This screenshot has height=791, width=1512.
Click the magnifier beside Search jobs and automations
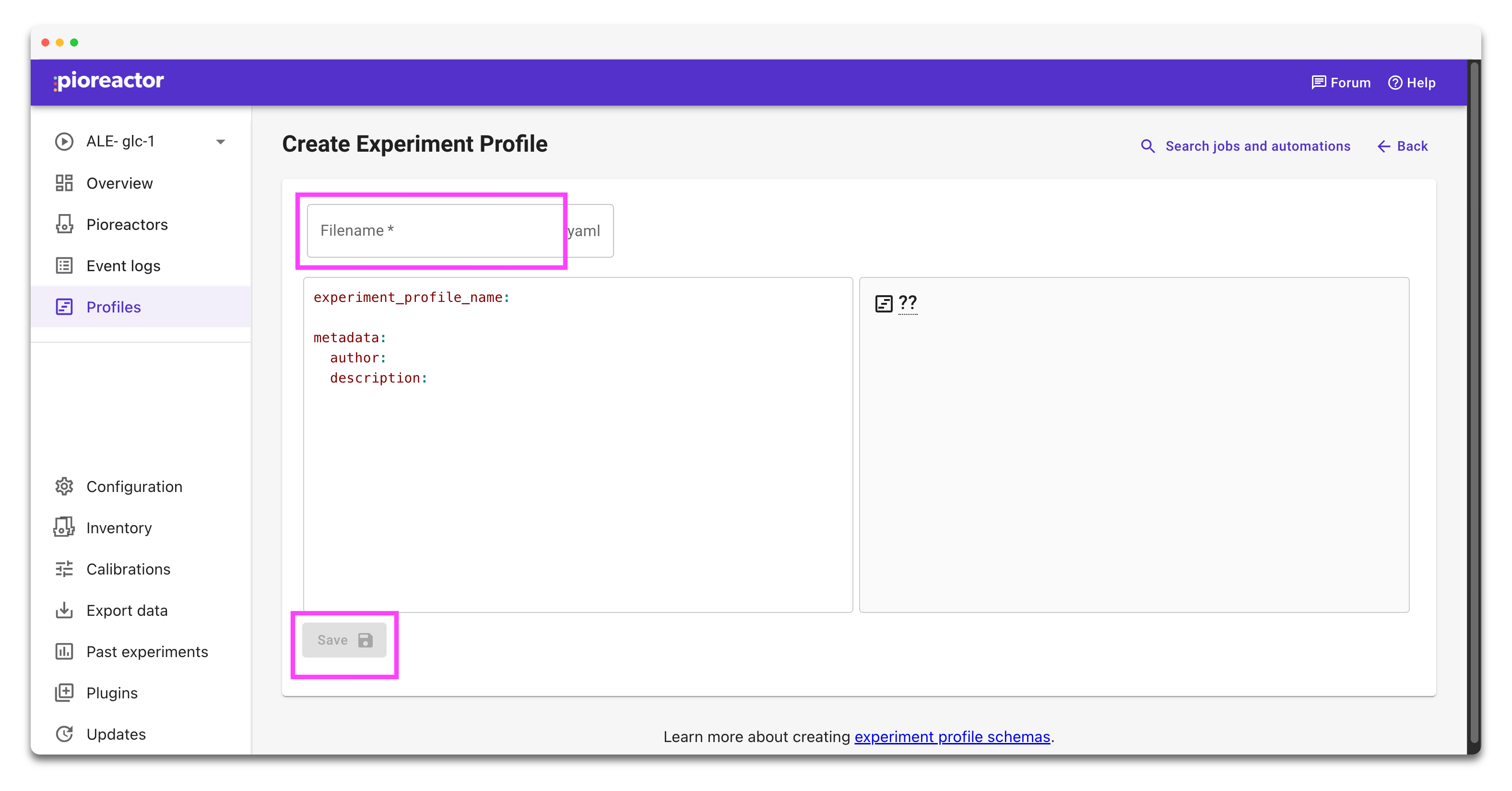coord(1148,146)
